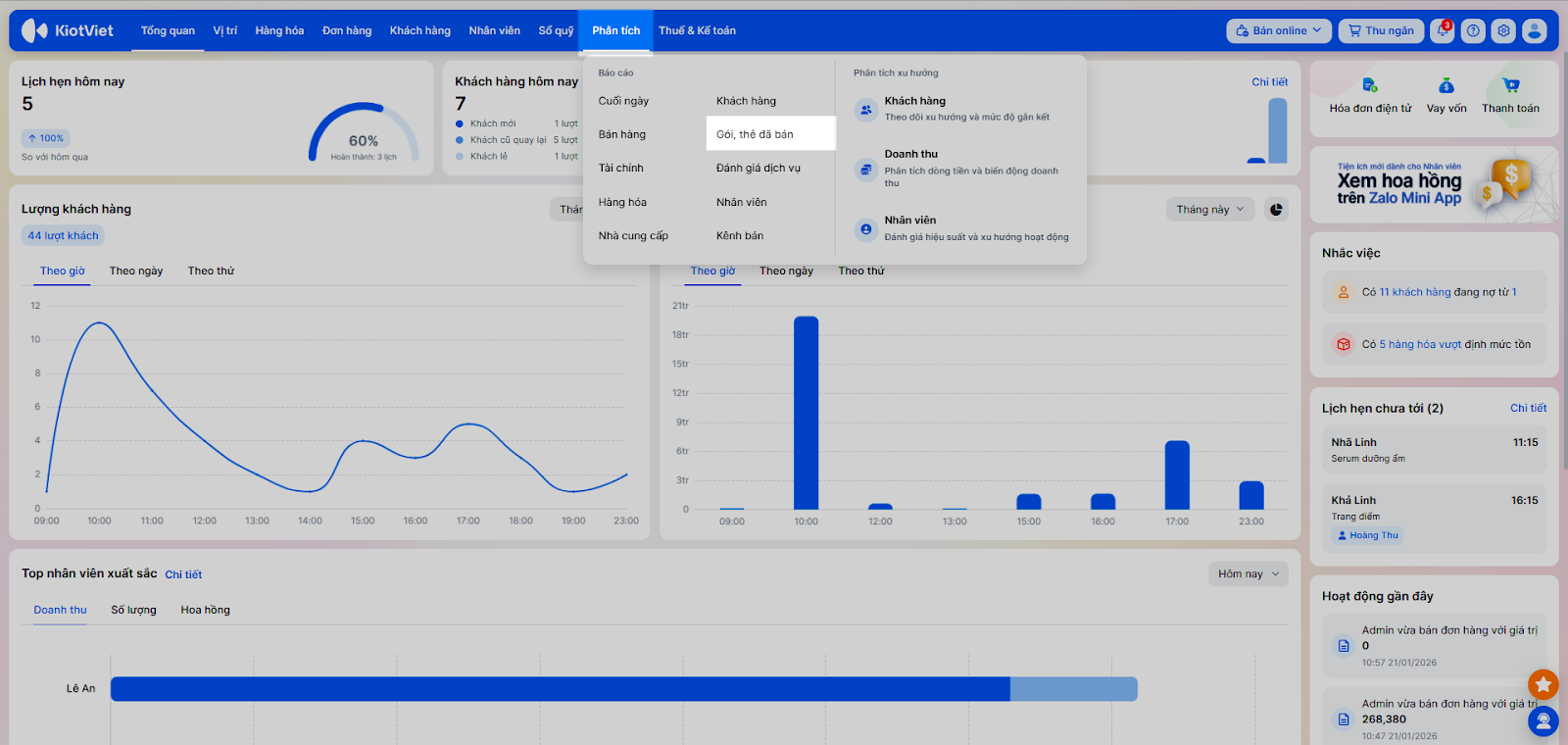Open the Tháng này period dropdown

1209,209
